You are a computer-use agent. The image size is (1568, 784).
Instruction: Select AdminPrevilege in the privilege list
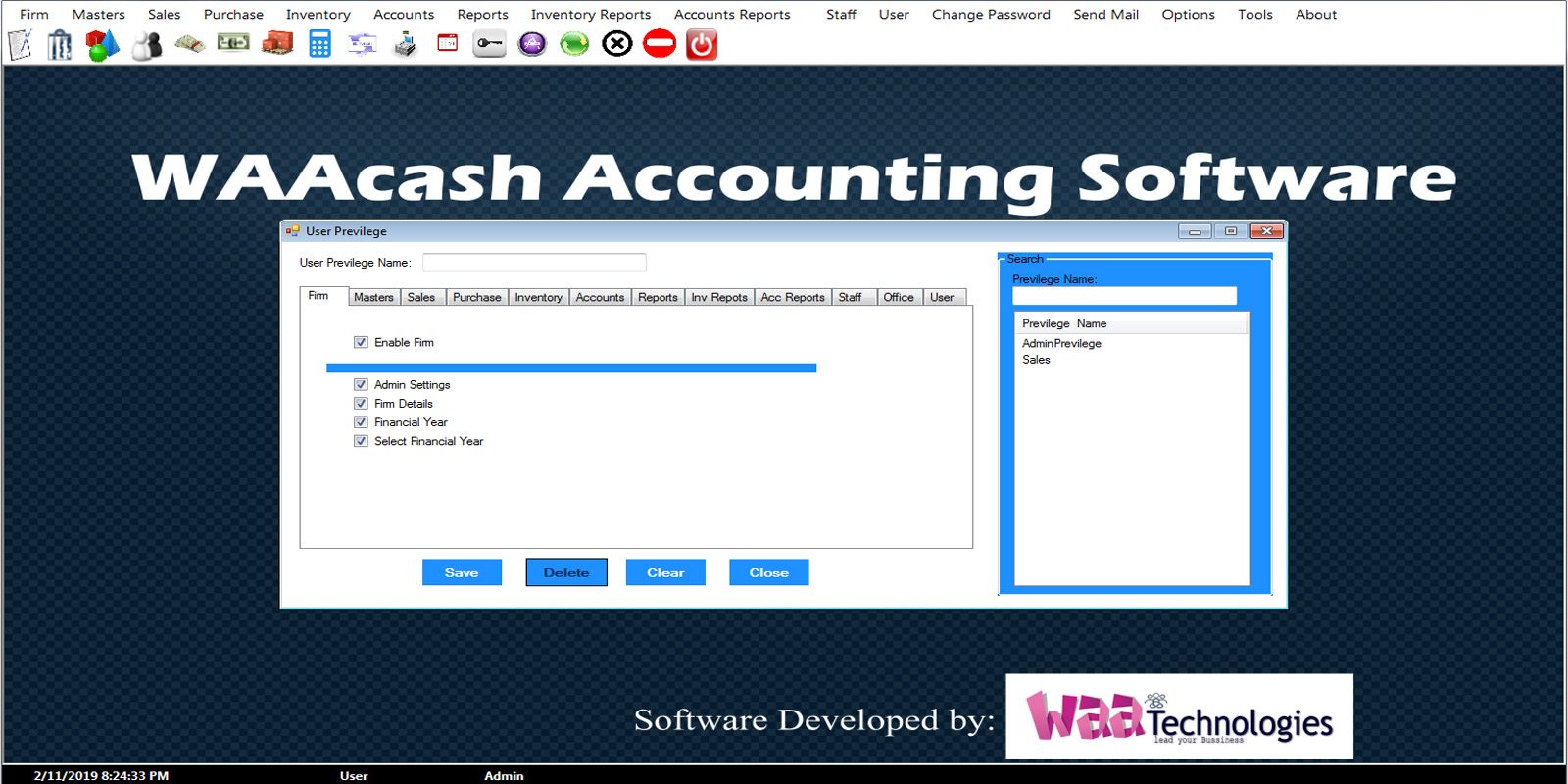[x=1061, y=343]
